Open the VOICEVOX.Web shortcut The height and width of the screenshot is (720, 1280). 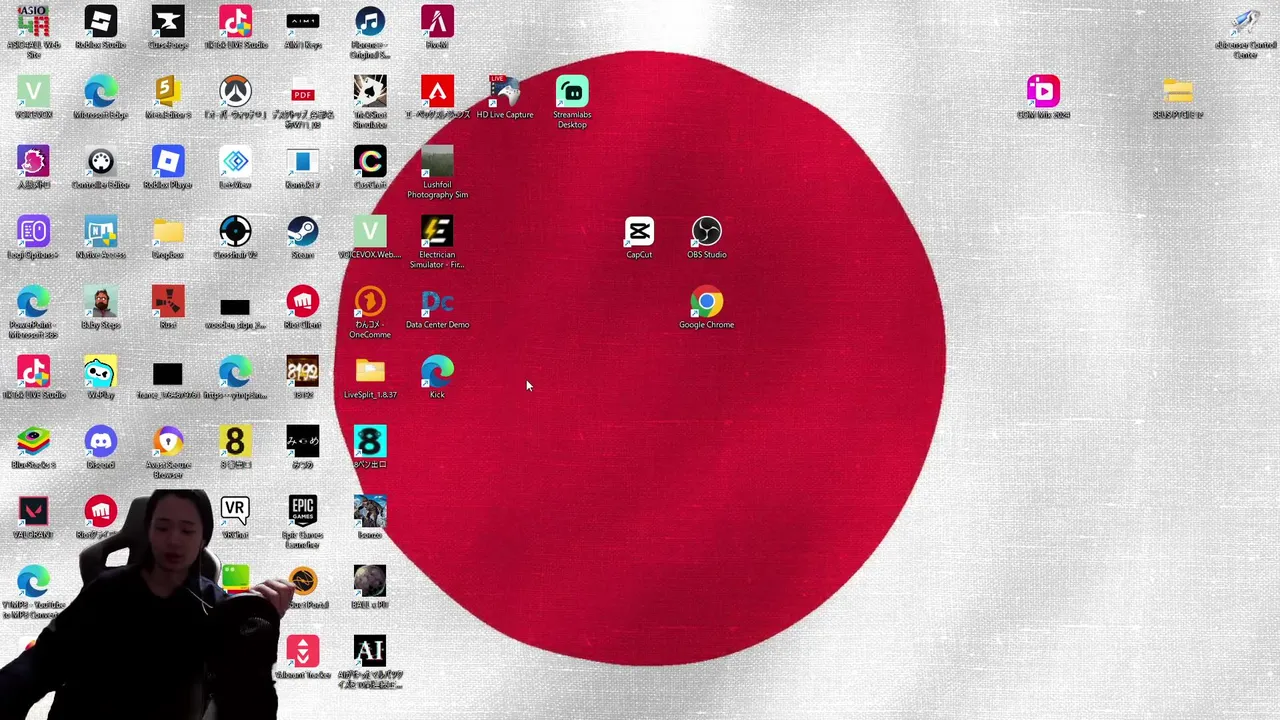tap(370, 232)
